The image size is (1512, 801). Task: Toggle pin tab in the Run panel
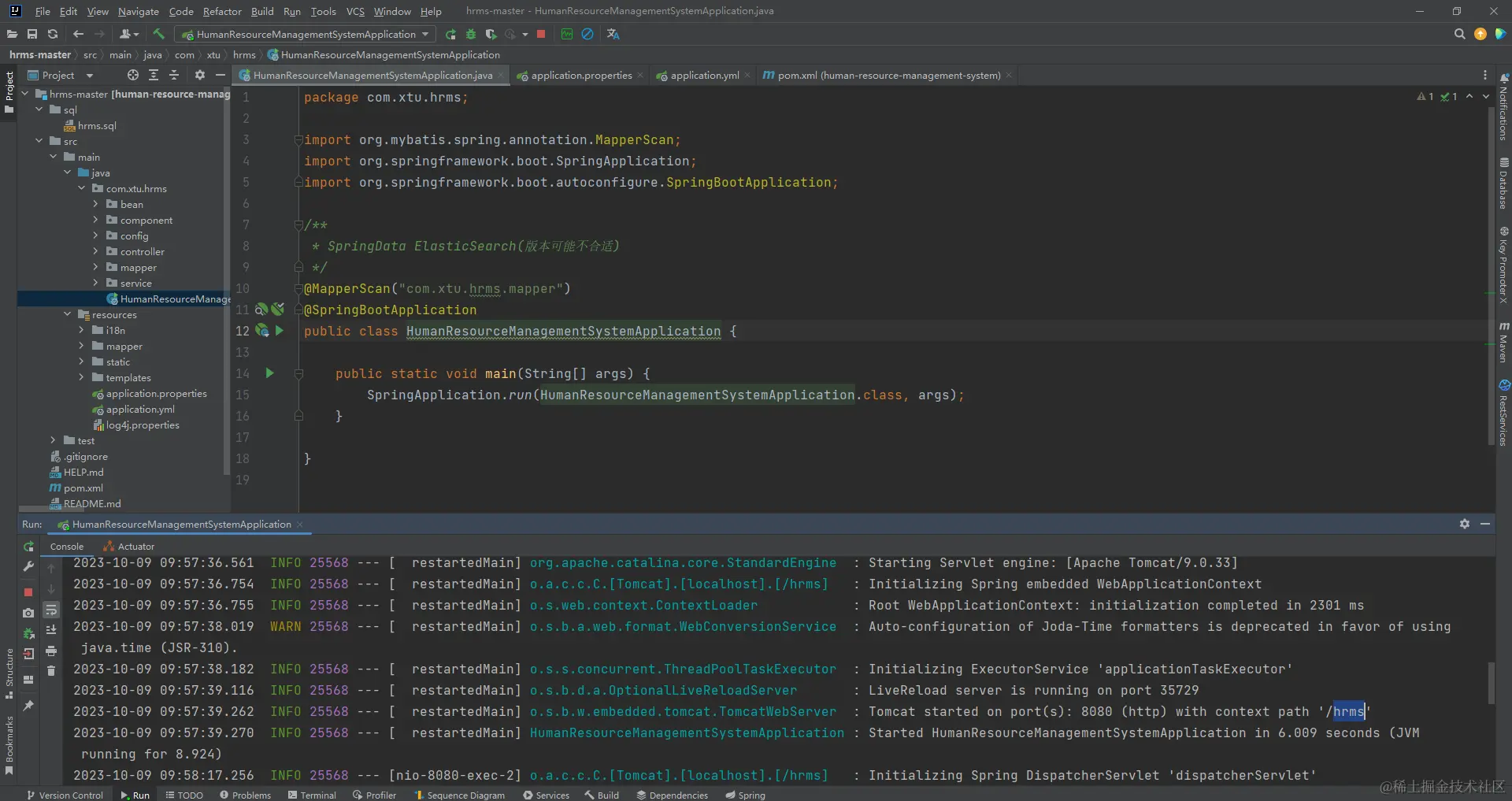28,706
